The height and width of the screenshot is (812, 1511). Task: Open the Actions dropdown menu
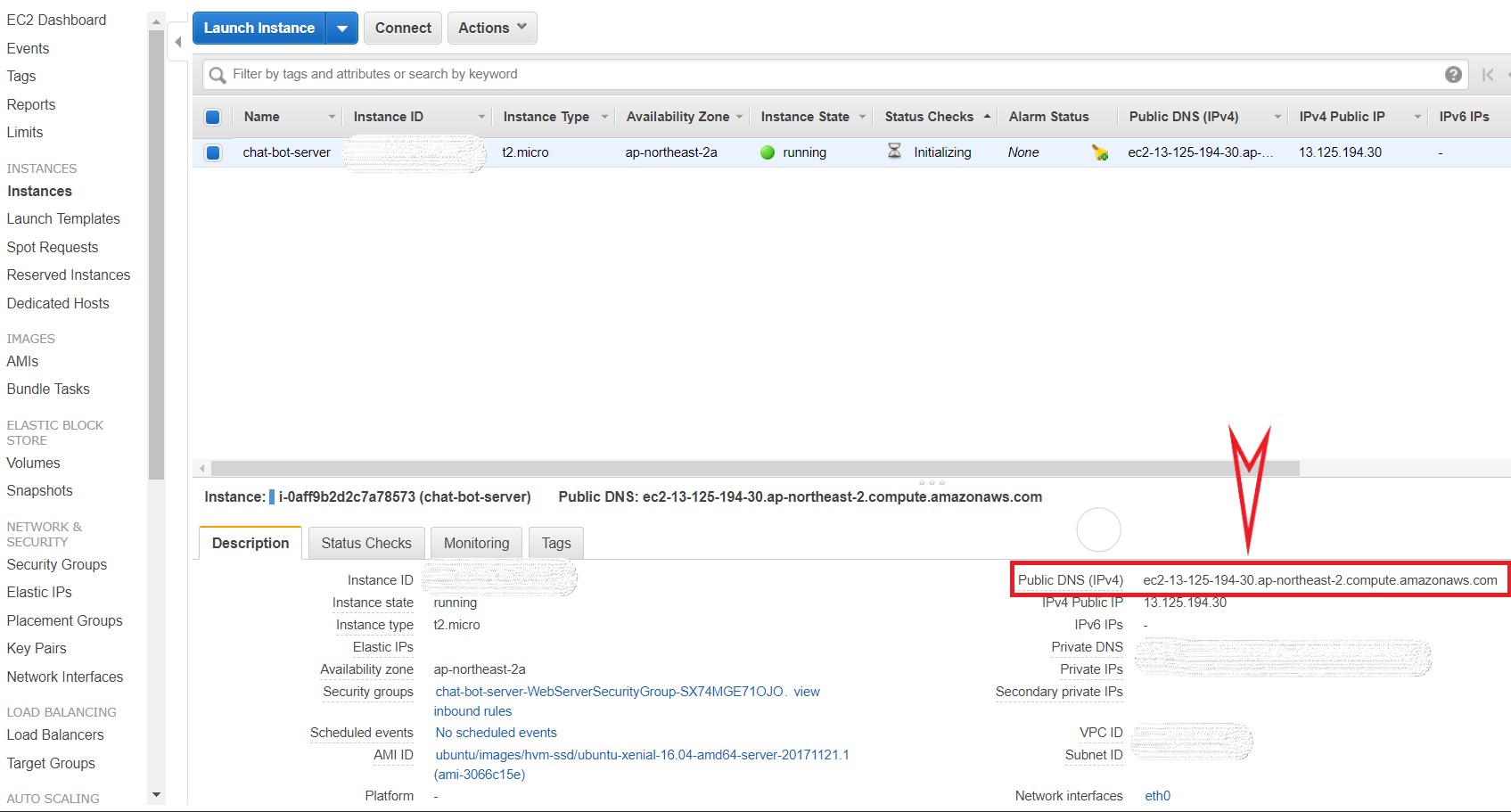click(492, 29)
